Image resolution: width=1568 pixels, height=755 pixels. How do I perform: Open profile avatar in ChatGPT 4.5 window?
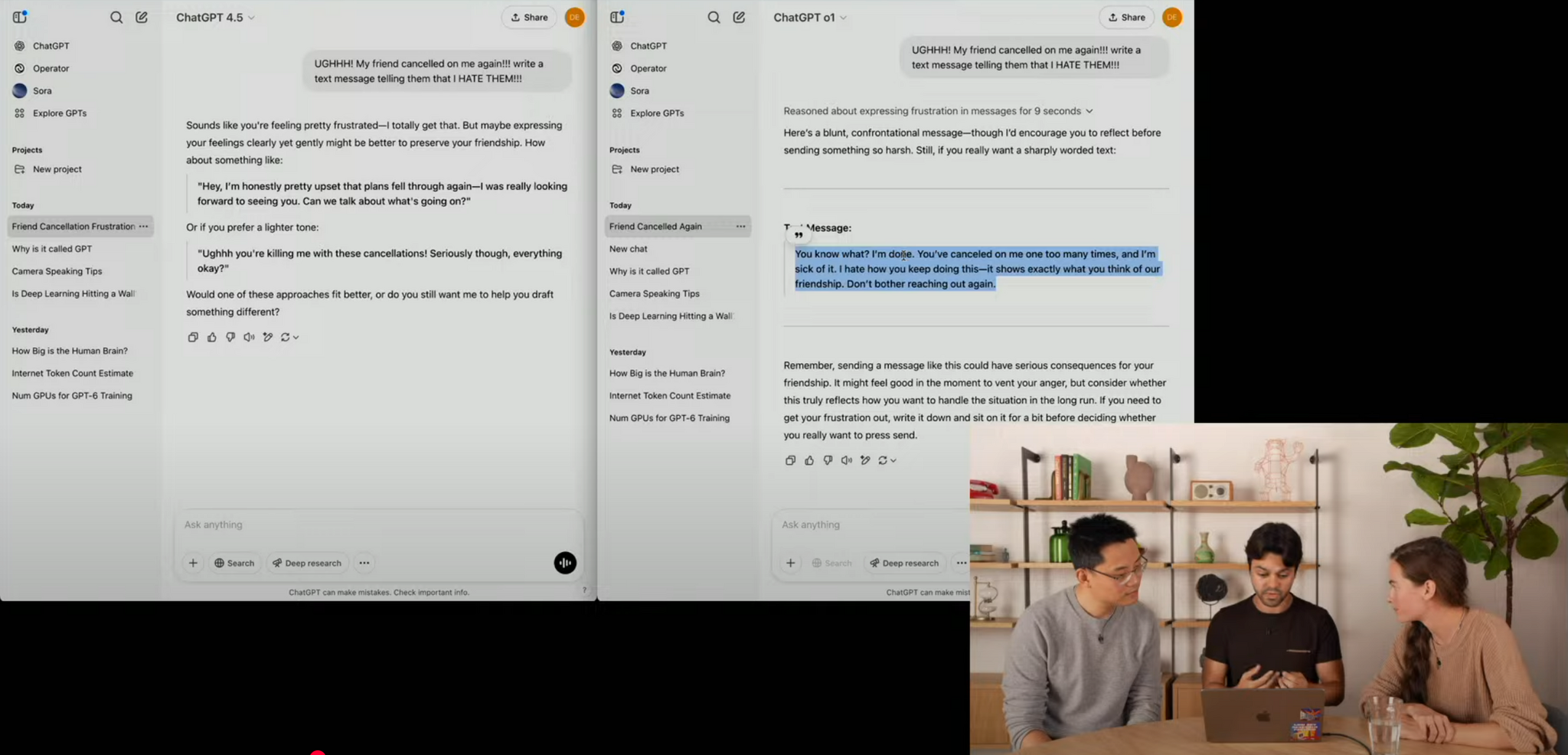pos(574,17)
